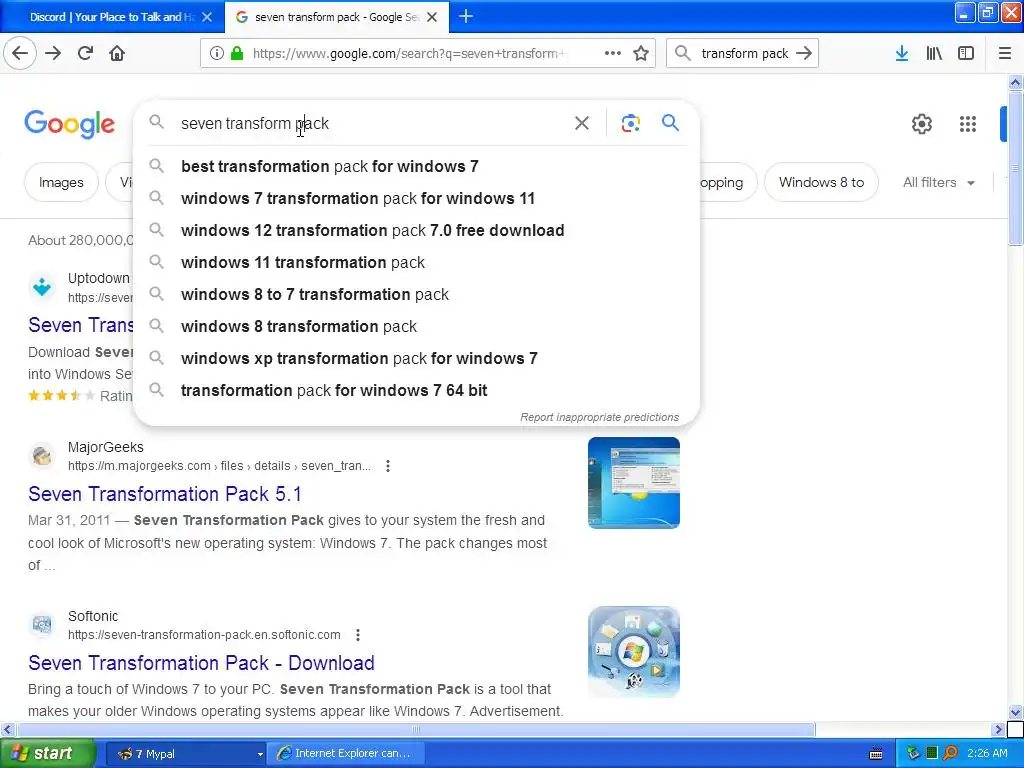The image size is (1024, 768).
Task: Close the Google search tab
Action: point(432,17)
